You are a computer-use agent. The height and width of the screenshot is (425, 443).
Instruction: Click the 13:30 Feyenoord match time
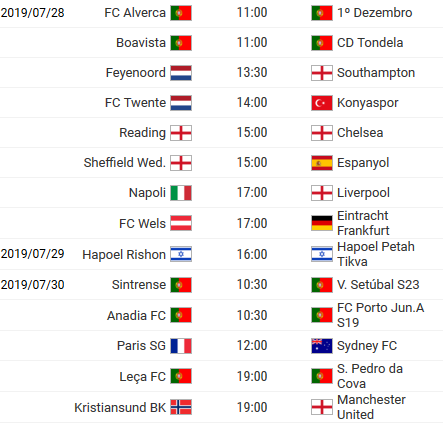pos(252,73)
